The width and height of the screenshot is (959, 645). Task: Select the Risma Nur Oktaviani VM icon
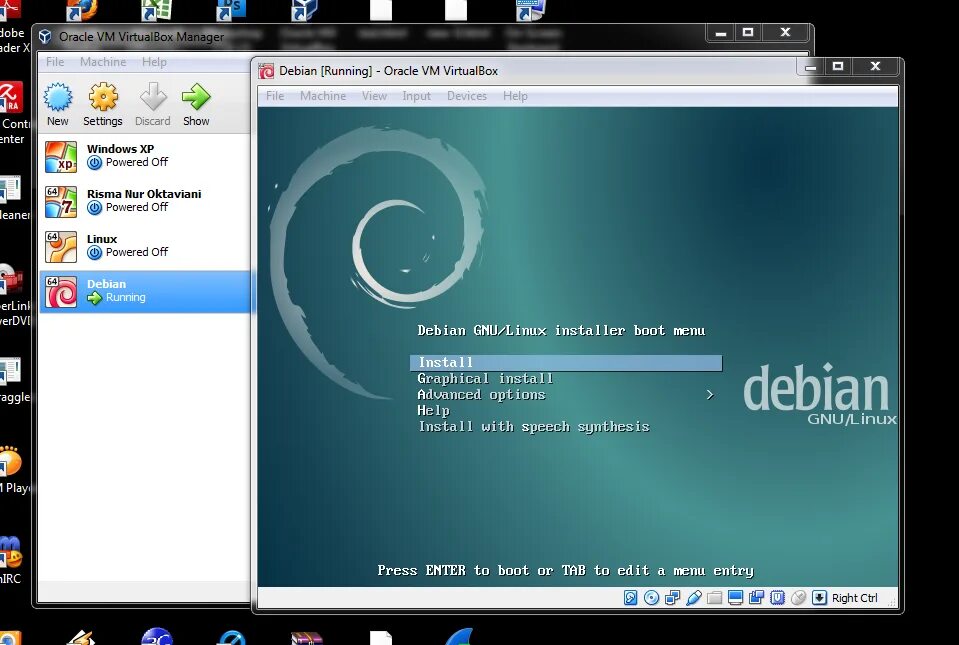[61, 202]
